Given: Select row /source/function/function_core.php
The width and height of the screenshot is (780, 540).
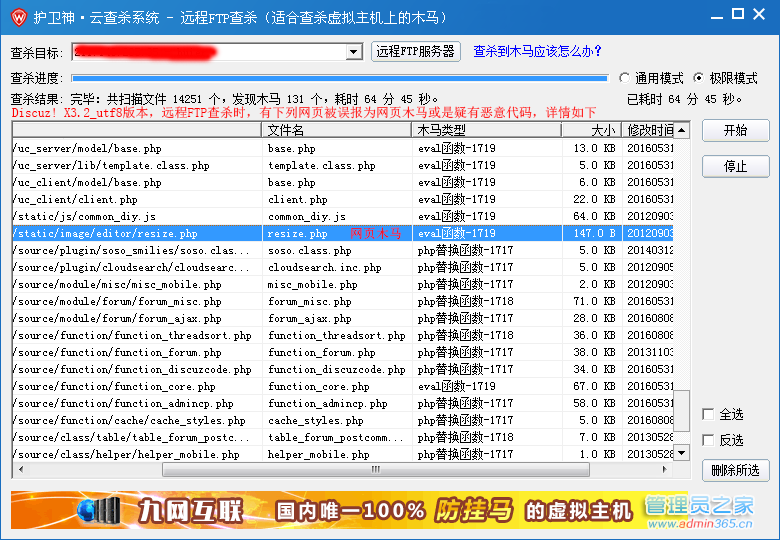Looking at the screenshot, I should pyautogui.click(x=343, y=386).
